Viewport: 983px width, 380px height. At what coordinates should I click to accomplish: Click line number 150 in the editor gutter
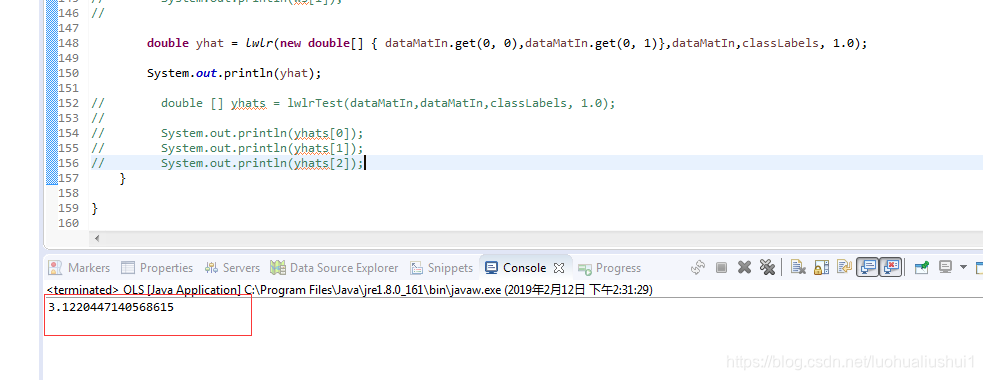point(68,73)
